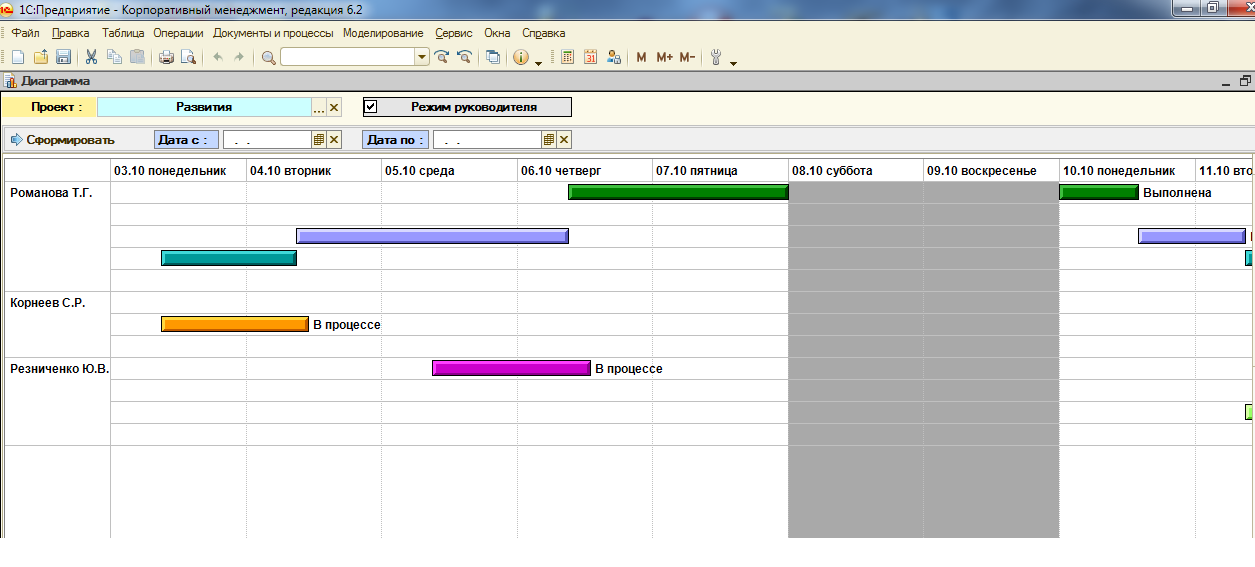Select teal bar on 03.10 понедельник
This screenshot has width=1255, height=567.
229,258
